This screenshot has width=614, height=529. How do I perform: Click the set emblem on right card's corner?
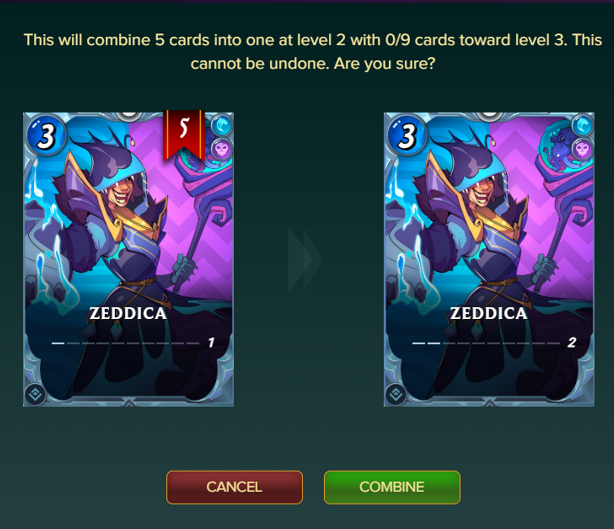tap(396, 394)
